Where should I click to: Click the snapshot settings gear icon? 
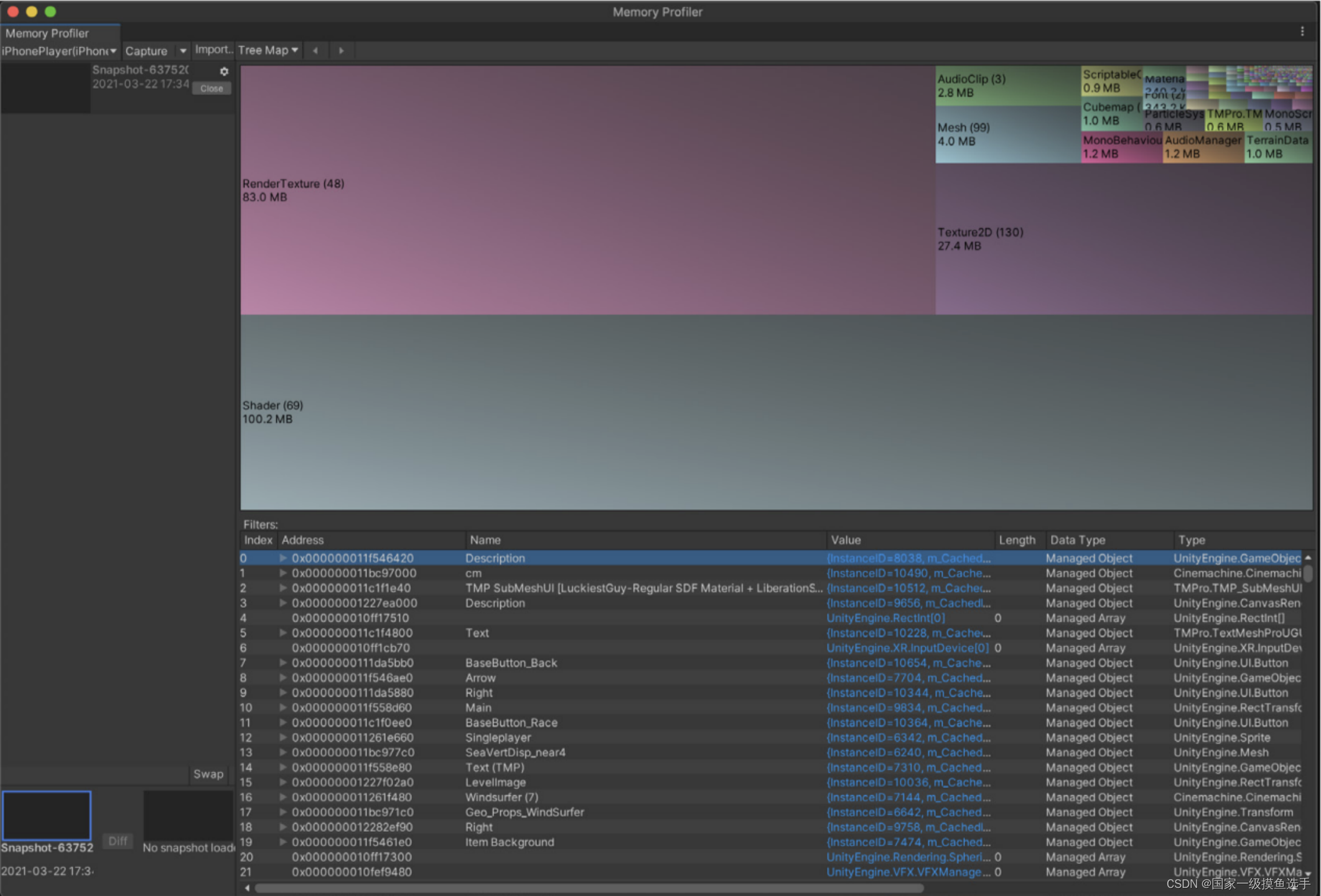pos(224,72)
